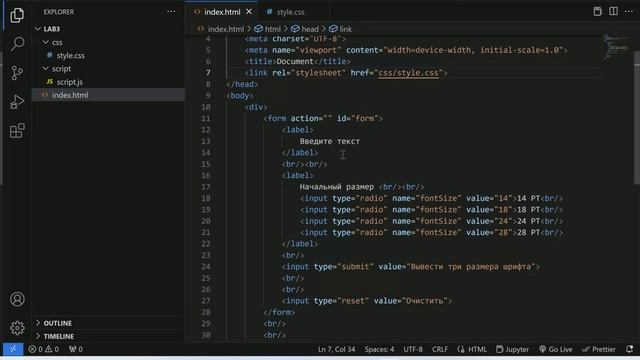This screenshot has height=360, width=640.
Task: Collapse the css folder
Action: (57, 42)
